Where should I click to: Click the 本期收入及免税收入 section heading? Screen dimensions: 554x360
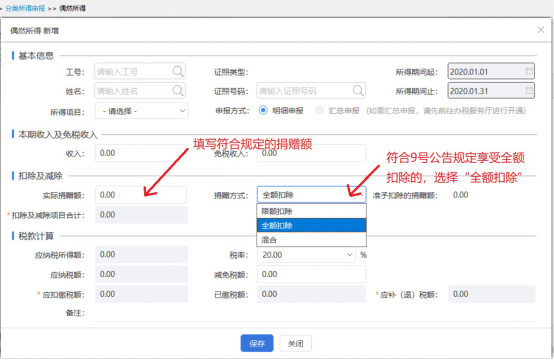click(x=58, y=135)
